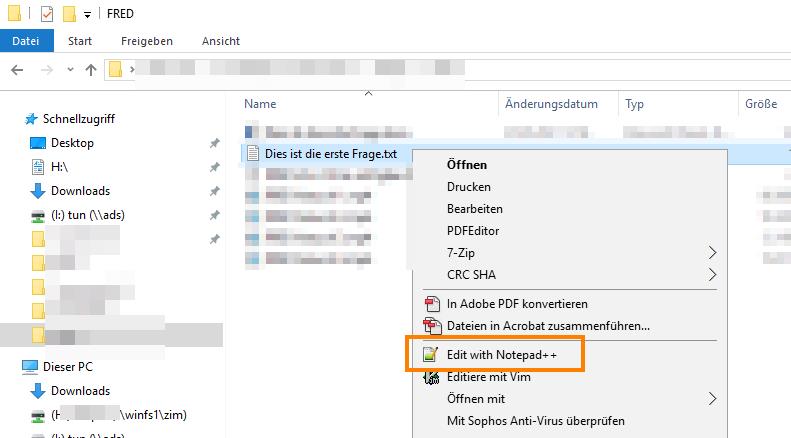Image resolution: width=791 pixels, height=438 pixels.
Task: Open Downloads under Dieser PC
Action: coord(80,391)
